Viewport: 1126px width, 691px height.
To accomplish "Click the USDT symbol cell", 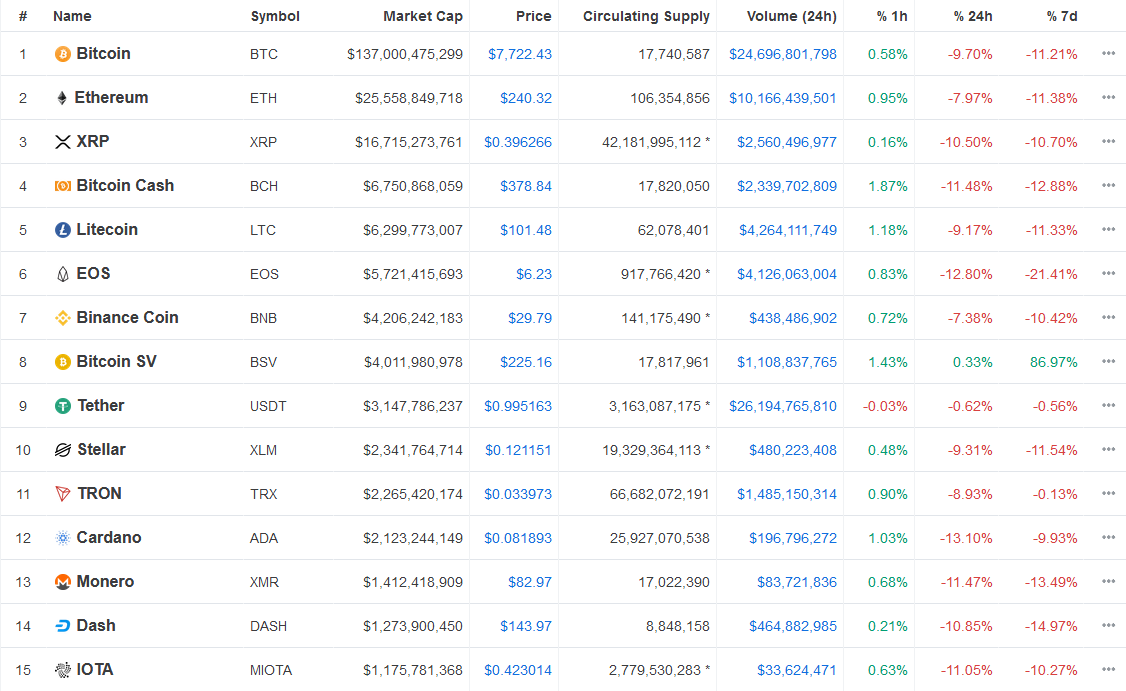I will tap(268, 407).
